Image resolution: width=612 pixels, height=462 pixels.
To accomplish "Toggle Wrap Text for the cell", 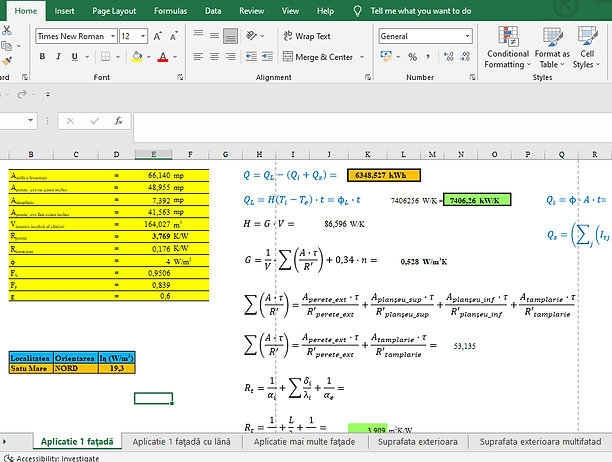I will (306, 36).
